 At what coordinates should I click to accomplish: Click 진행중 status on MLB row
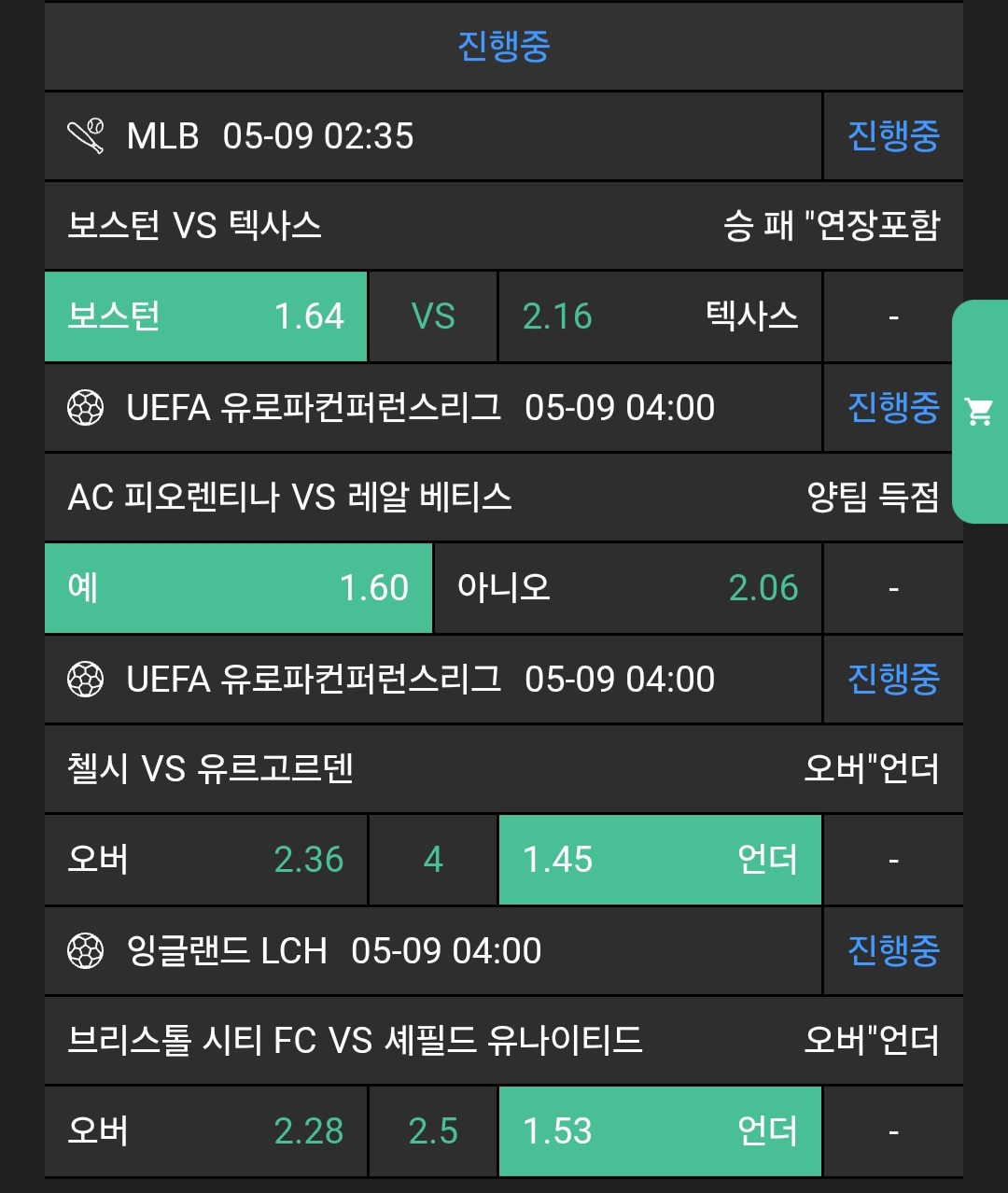click(893, 136)
